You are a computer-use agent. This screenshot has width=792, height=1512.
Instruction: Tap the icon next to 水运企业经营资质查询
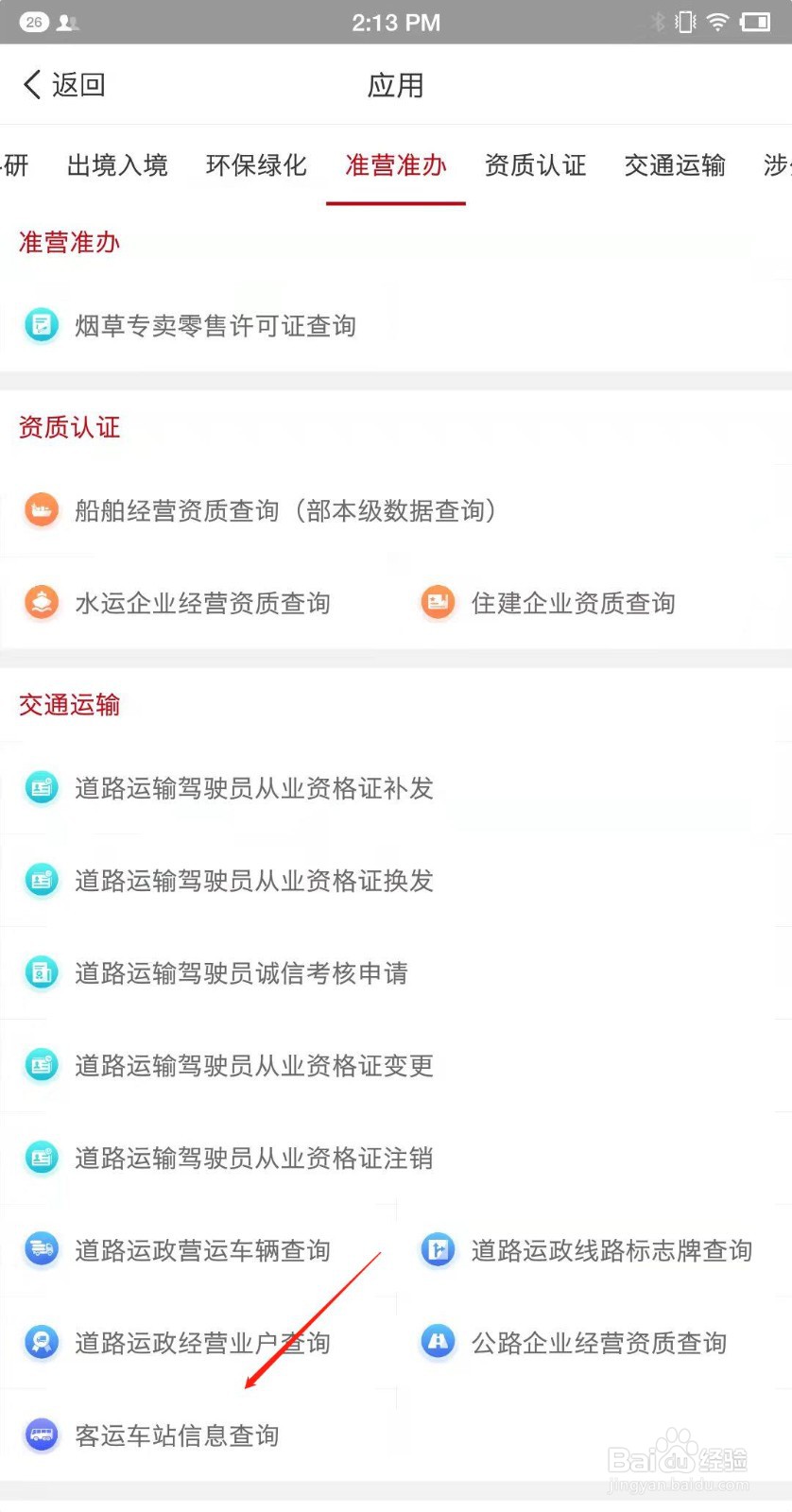click(x=41, y=603)
